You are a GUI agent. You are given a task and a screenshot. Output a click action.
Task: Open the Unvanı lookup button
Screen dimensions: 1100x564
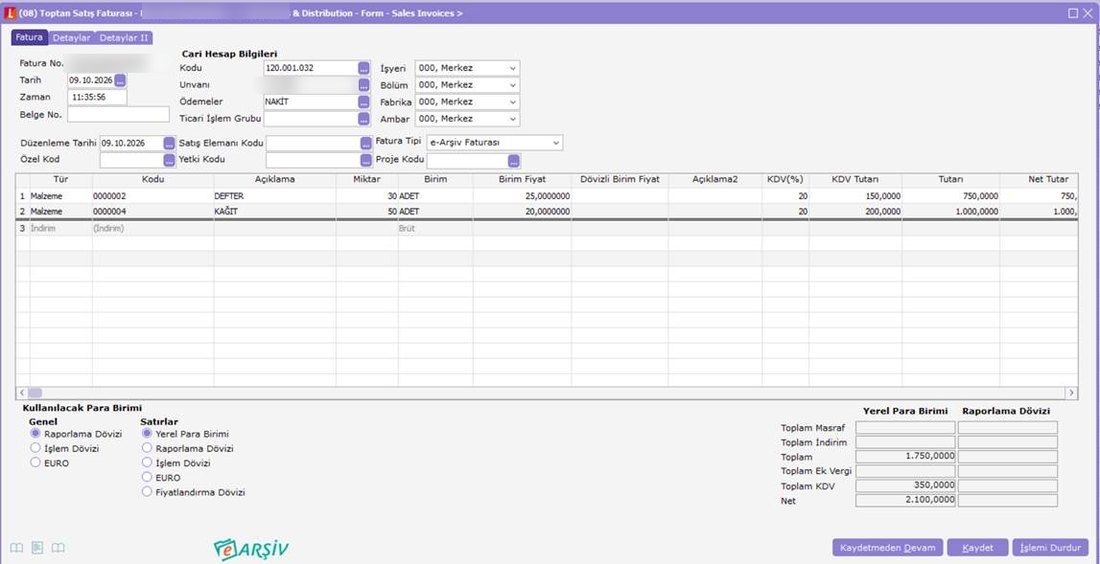click(x=363, y=85)
